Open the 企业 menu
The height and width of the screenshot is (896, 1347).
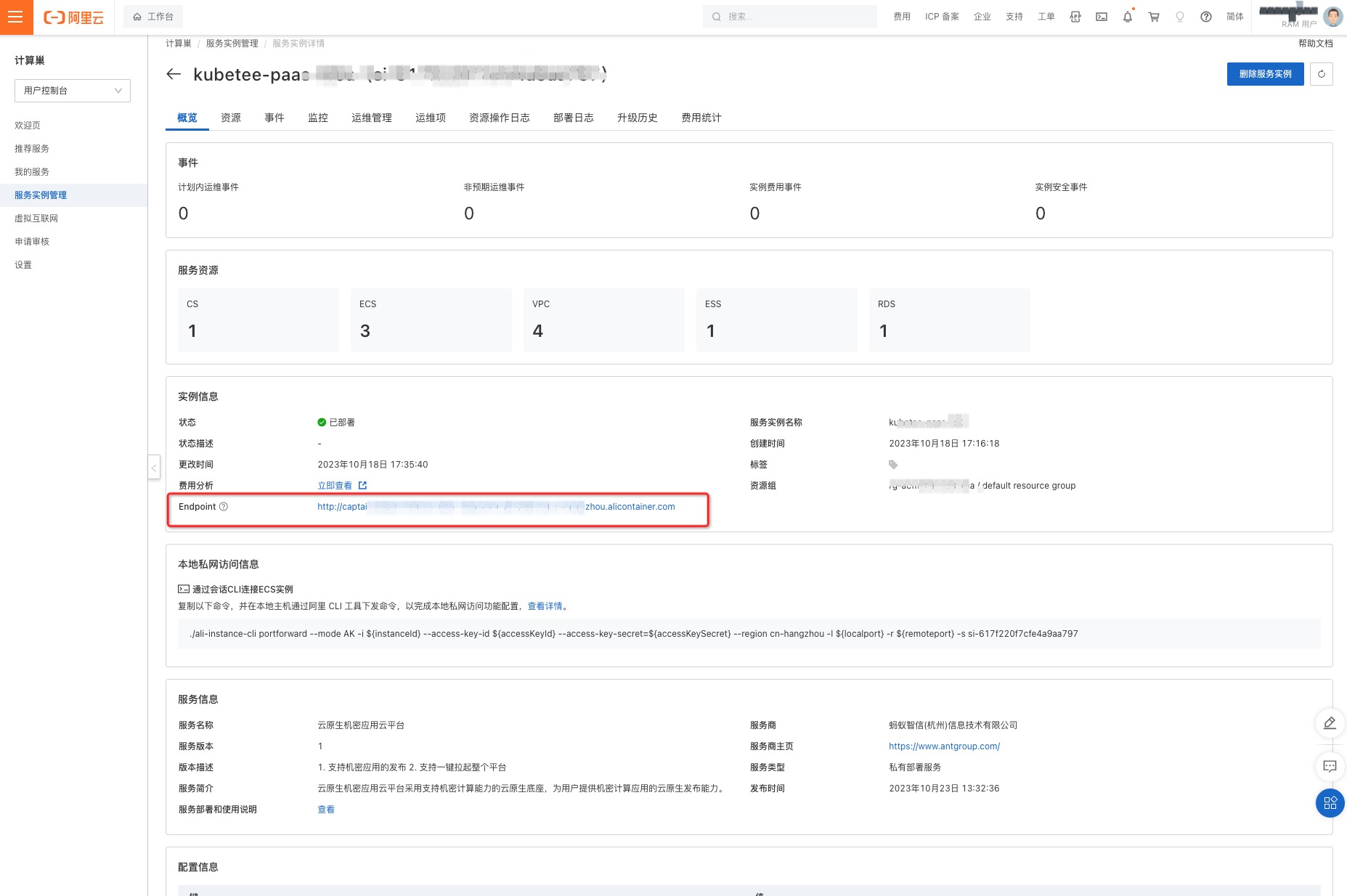click(982, 17)
